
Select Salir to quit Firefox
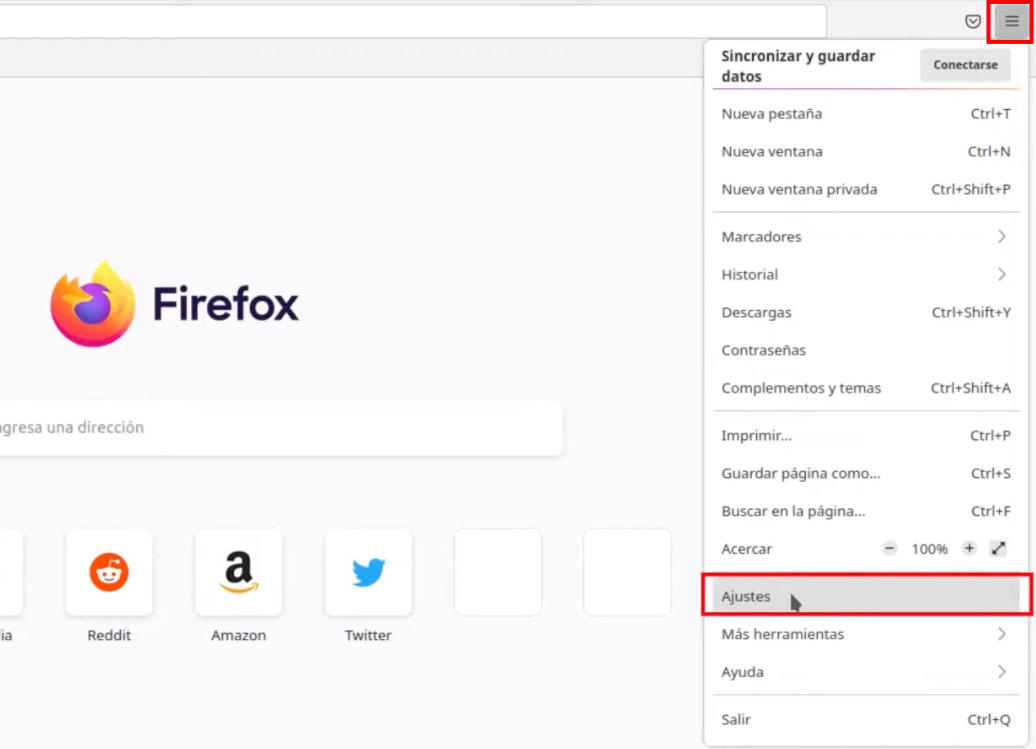pyautogui.click(x=866, y=719)
